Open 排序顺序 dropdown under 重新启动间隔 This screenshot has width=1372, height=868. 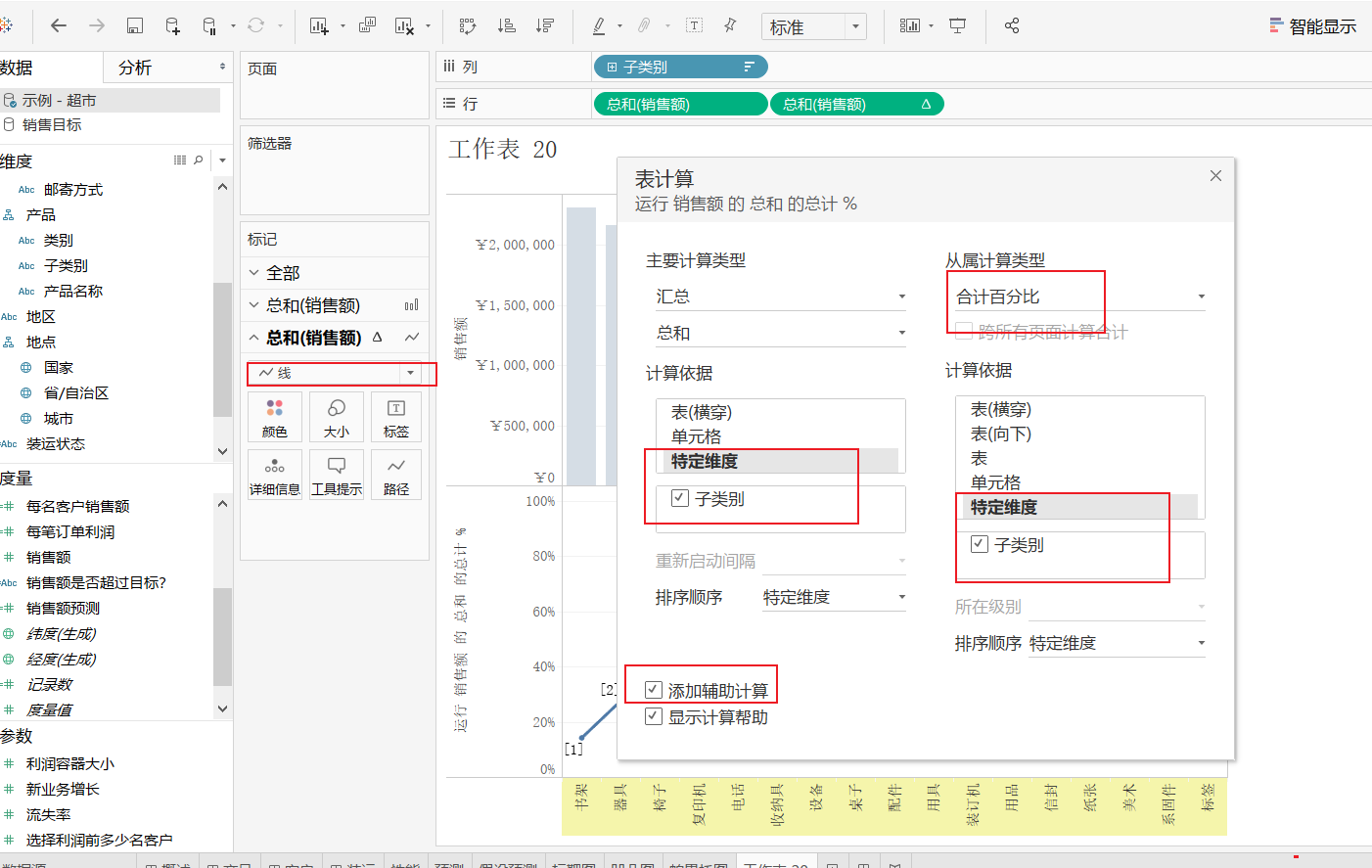point(835,597)
